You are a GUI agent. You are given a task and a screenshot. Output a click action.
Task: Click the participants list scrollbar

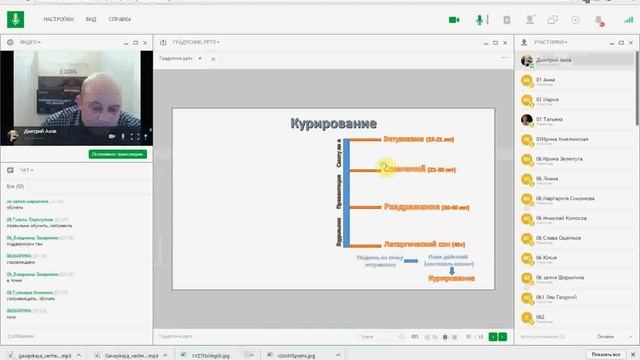tap(638, 89)
